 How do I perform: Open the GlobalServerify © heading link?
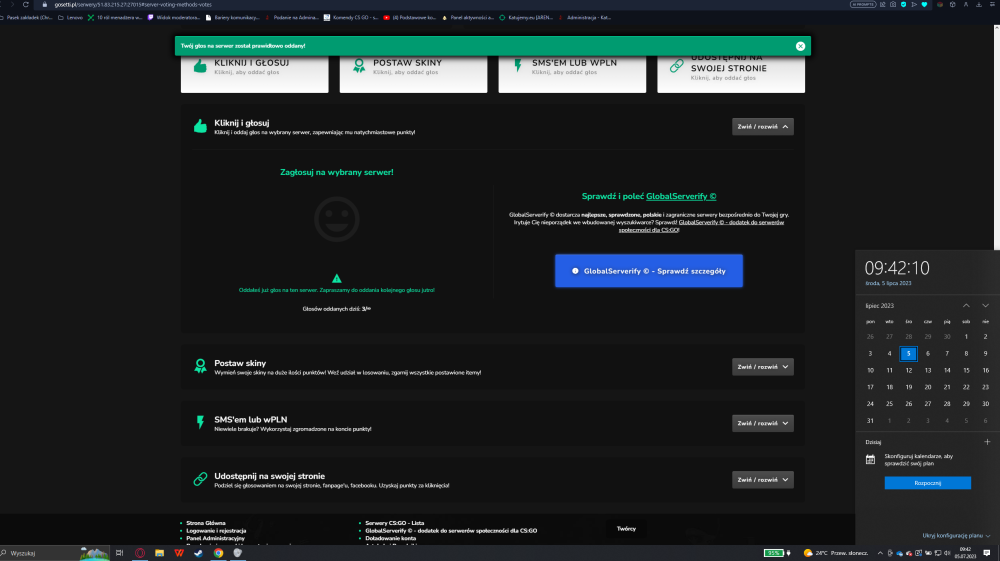click(681, 196)
